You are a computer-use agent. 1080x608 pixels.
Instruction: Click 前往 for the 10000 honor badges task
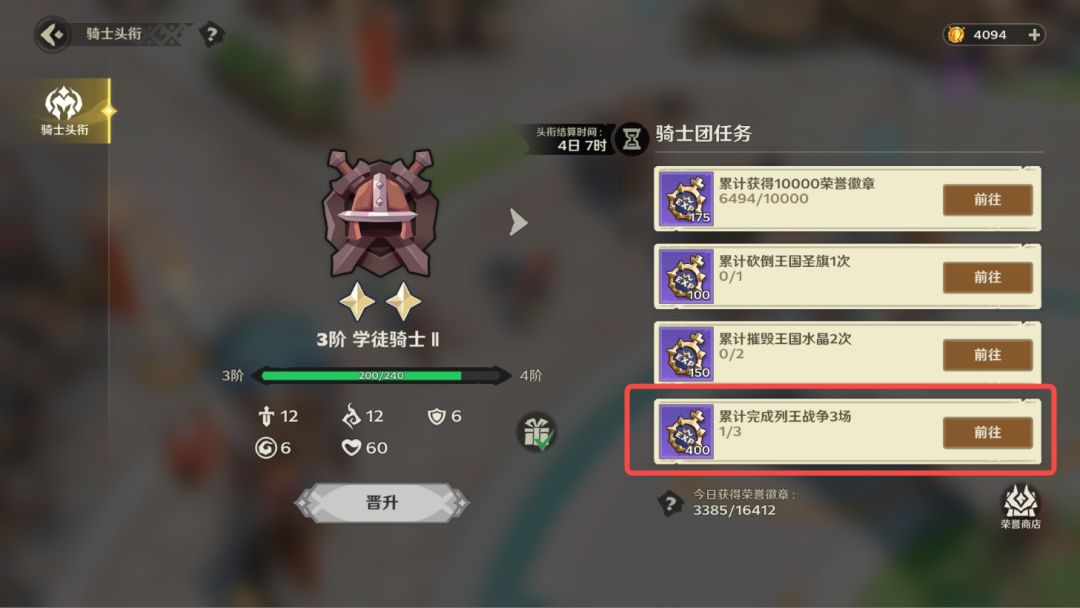point(987,200)
